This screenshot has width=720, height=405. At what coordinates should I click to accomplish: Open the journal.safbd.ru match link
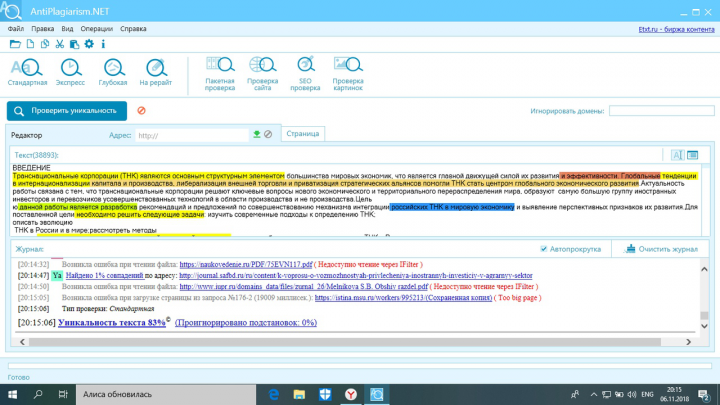[x=356, y=276]
